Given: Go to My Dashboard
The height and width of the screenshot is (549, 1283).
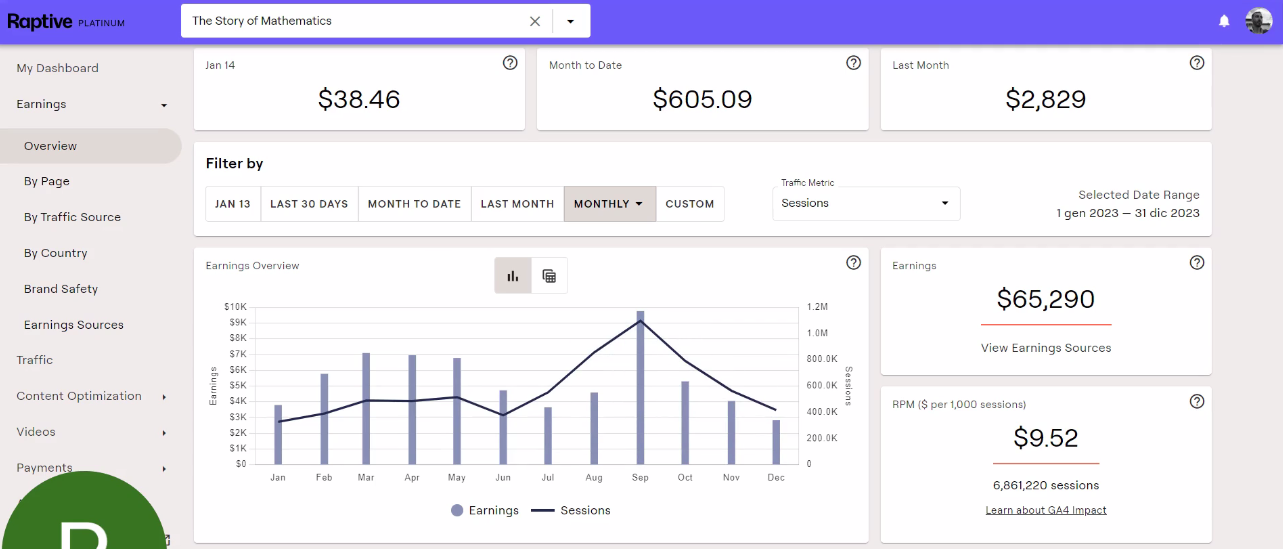Looking at the screenshot, I should [58, 68].
